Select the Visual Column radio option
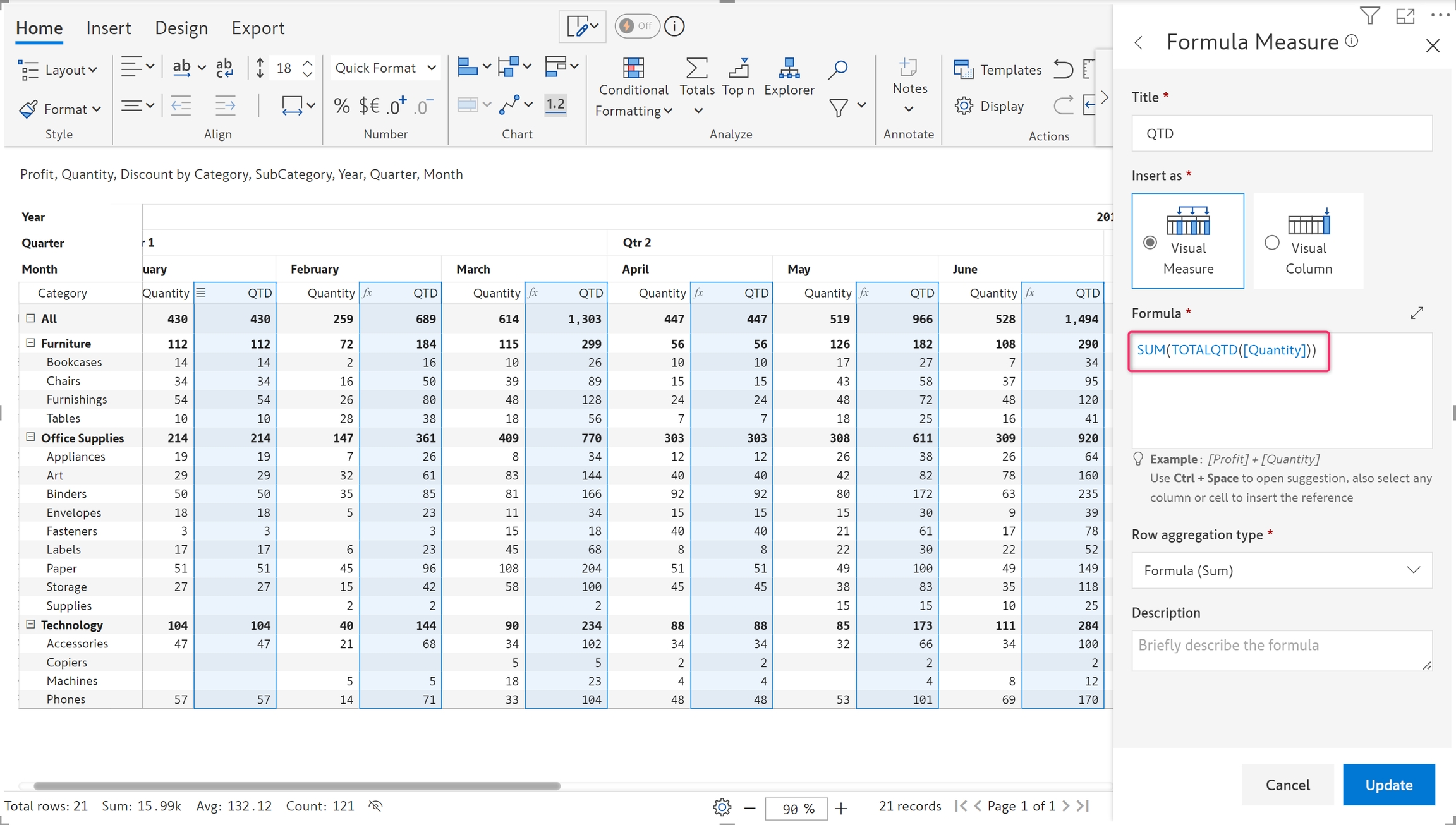The image size is (1456, 825). tap(1271, 243)
